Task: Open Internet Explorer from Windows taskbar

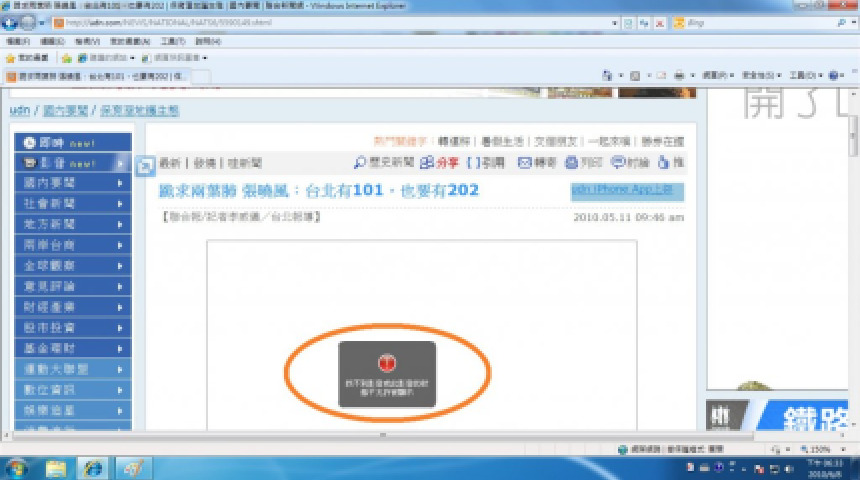Action: (x=94, y=467)
